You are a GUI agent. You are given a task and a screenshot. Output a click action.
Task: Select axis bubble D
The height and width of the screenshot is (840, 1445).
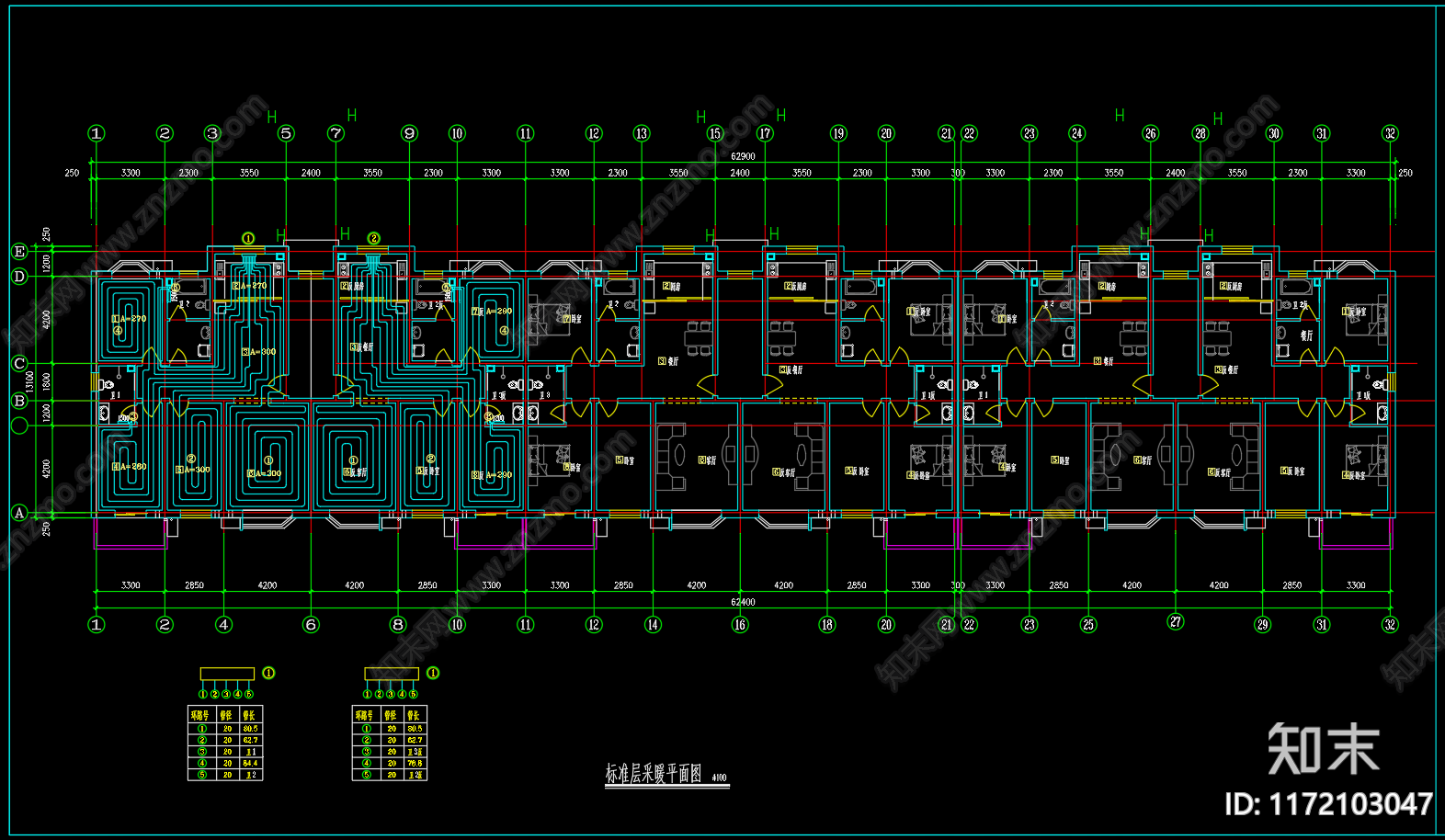pyautogui.click(x=19, y=276)
